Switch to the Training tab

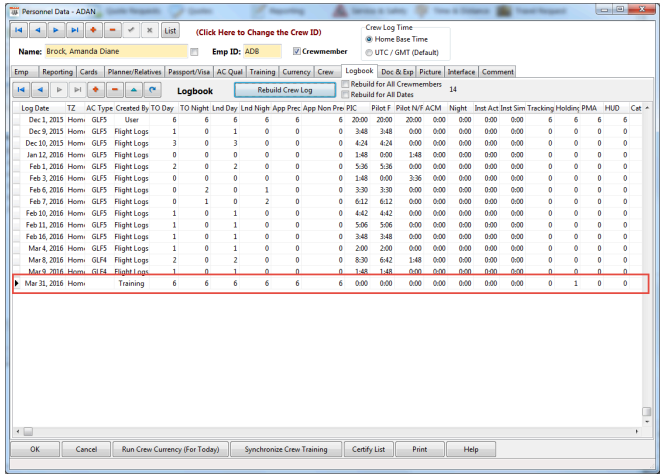pyautogui.click(x=262, y=72)
